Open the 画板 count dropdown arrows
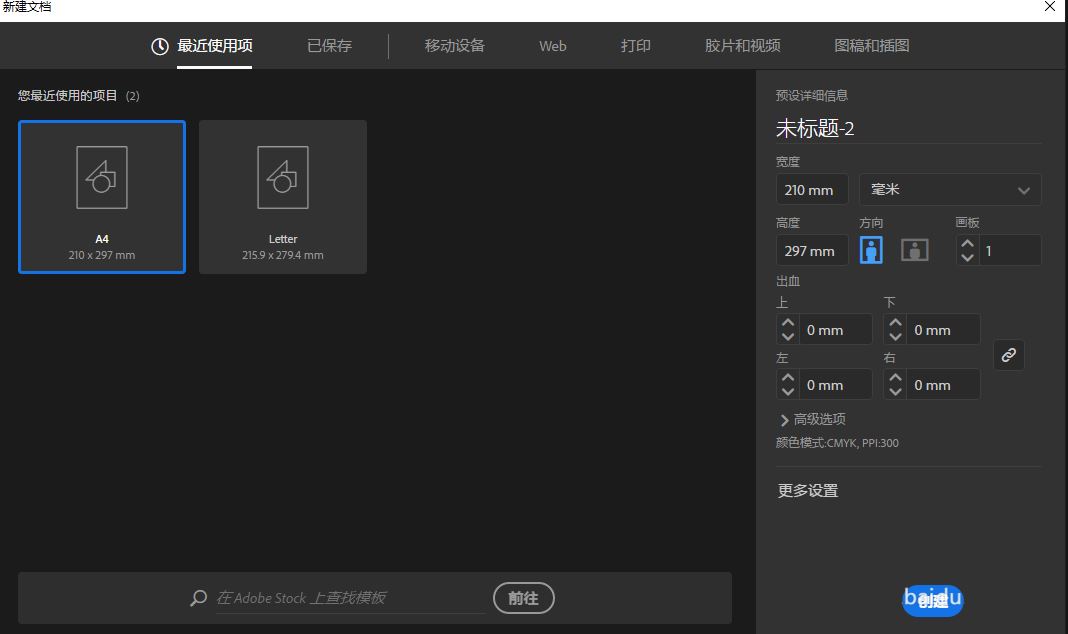This screenshot has height=634, width=1068. (x=967, y=250)
